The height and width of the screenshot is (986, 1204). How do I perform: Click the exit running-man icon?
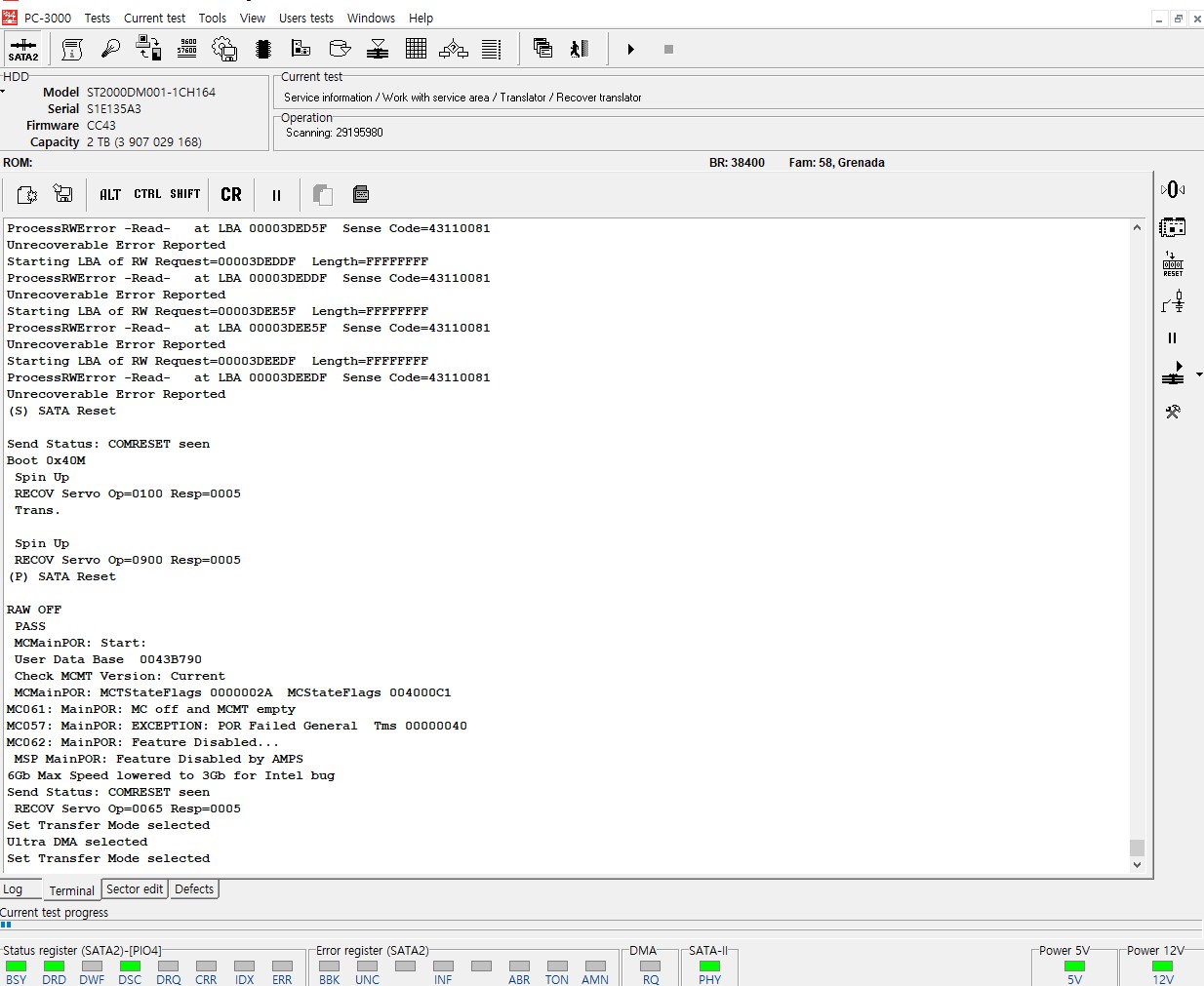tap(580, 49)
